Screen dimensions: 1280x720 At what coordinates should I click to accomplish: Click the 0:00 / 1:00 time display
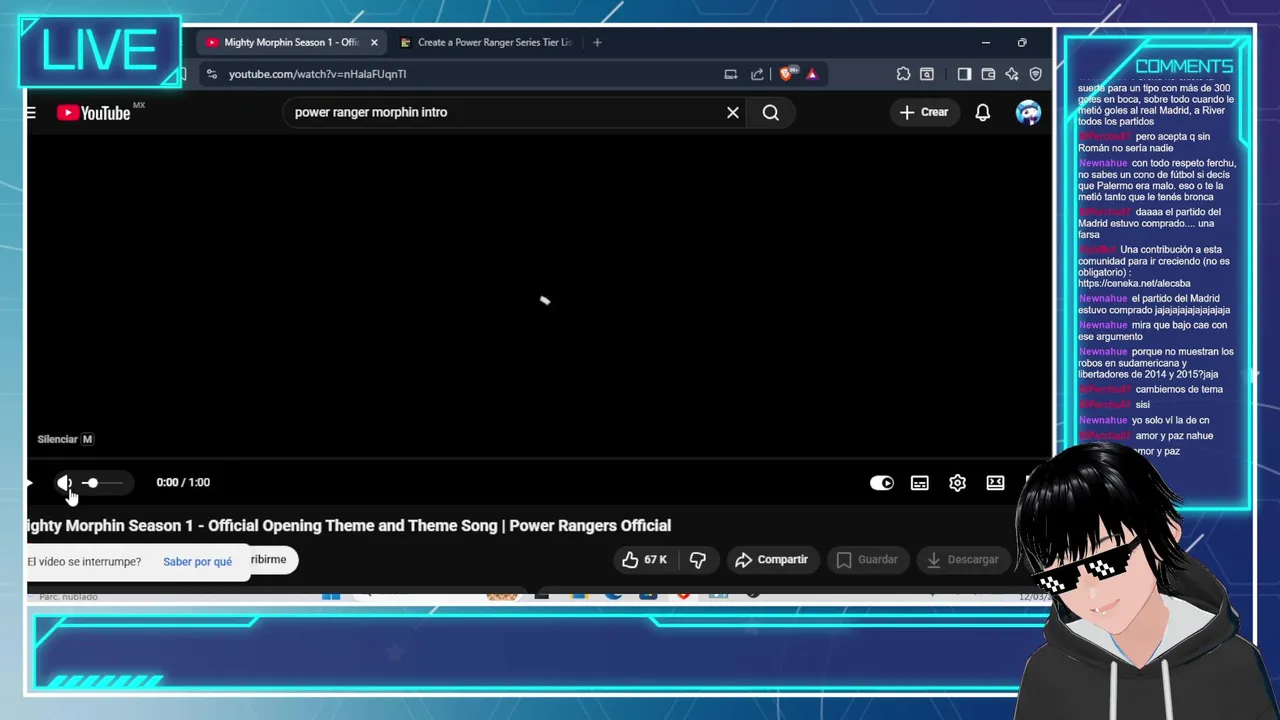[183, 482]
